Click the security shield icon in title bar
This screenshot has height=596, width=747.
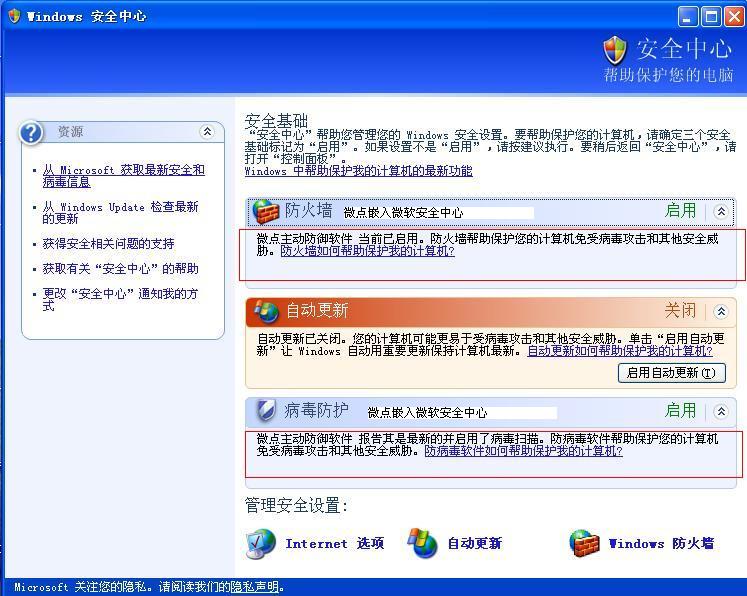tap(13, 16)
